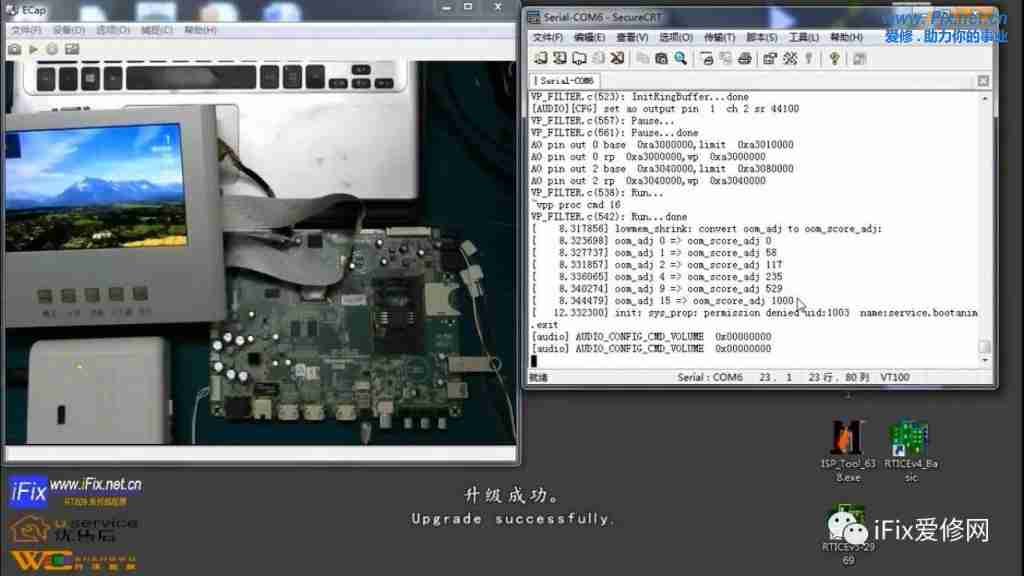Click the record icon in ECap toolbar
1024x576 pixels.
pyautogui.click(x=52, y=49)
